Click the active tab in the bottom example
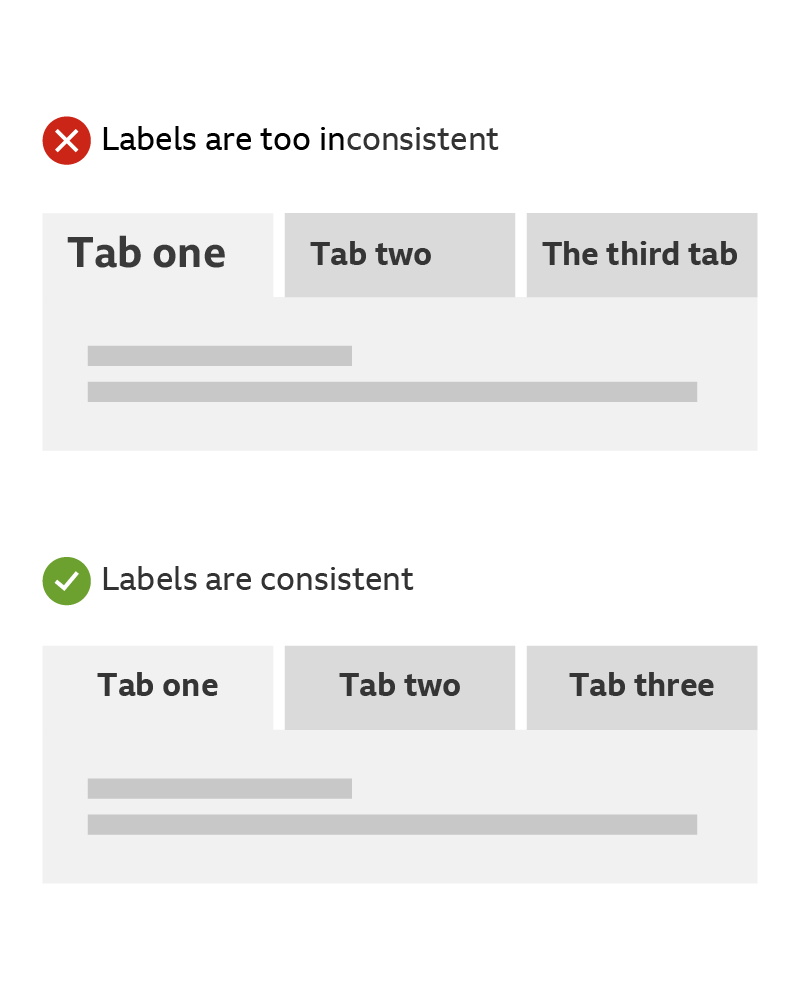Image resolution: width=800 pixels, height=1000 pixels. [x=157, y=686]
